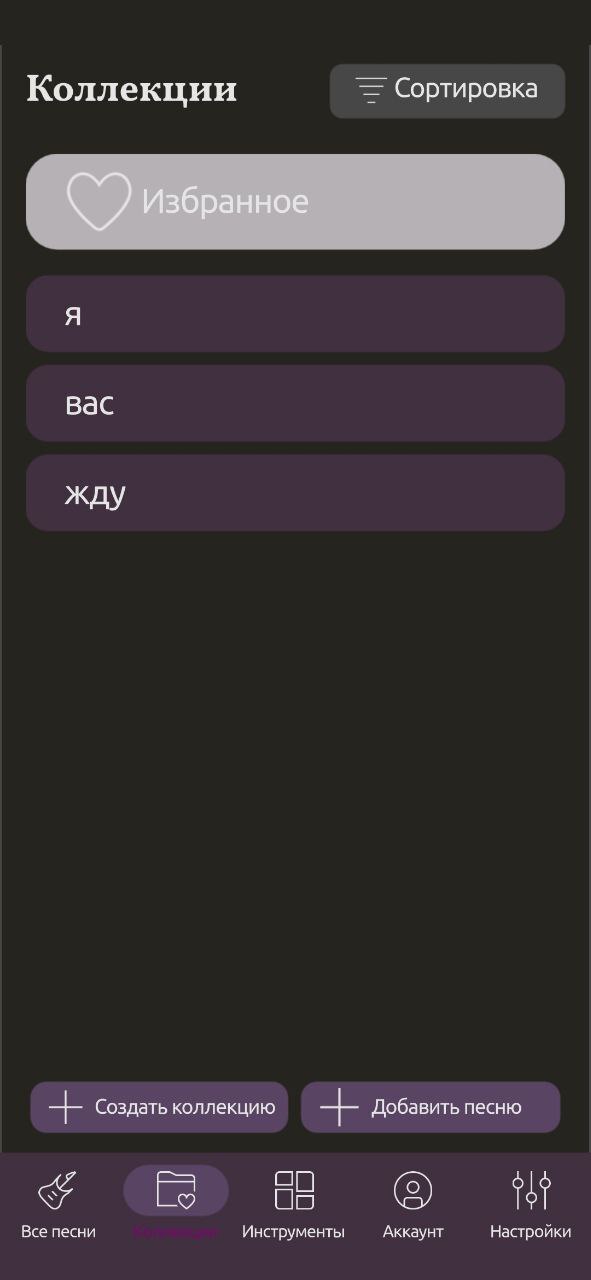Click the heart icon in Избранное
Image resolution: width=591 pixels, height=1280 pixels.
[x=99, y=201]
